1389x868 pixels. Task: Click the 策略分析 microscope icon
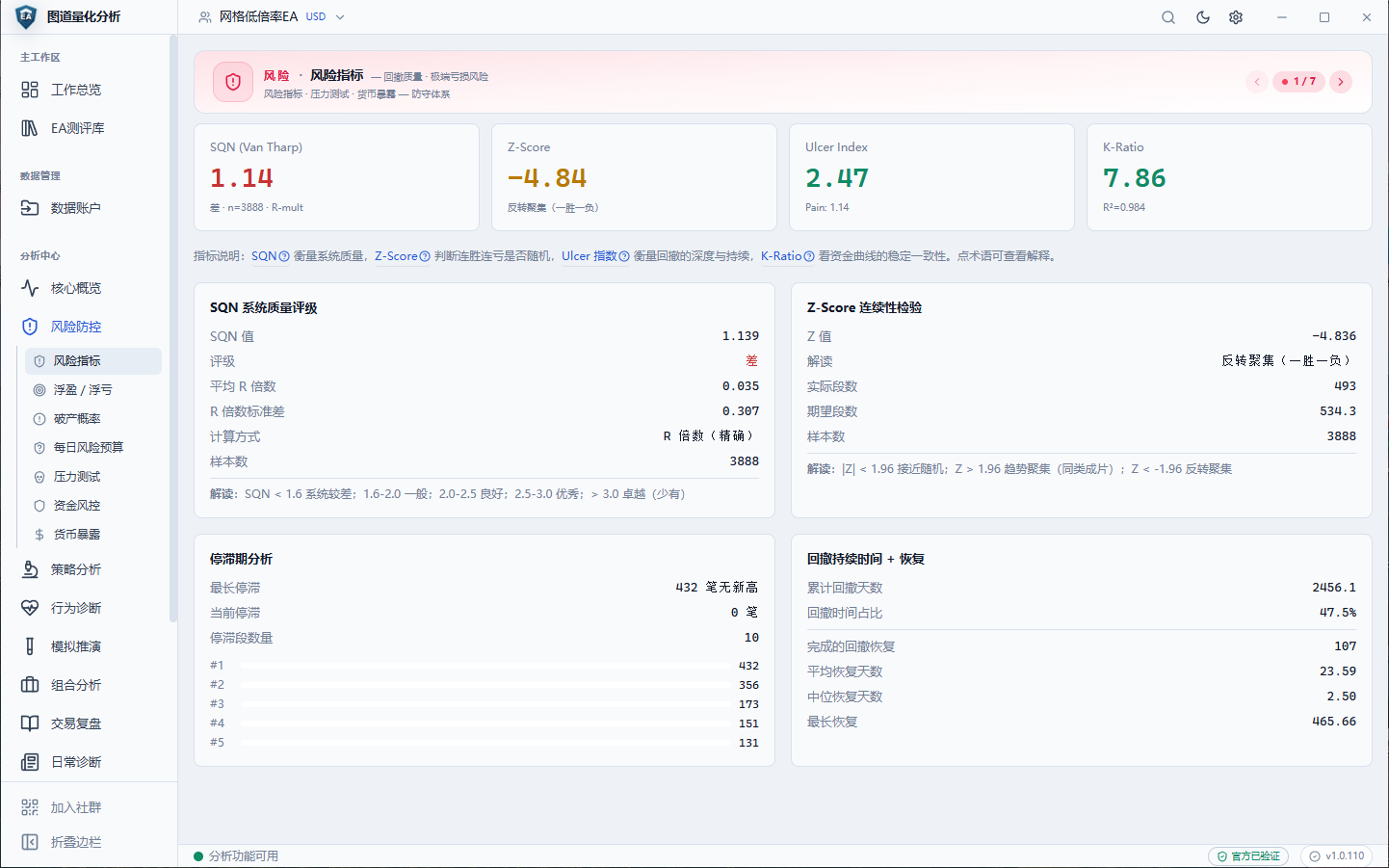pyautogui.click(x=30, y=569)
